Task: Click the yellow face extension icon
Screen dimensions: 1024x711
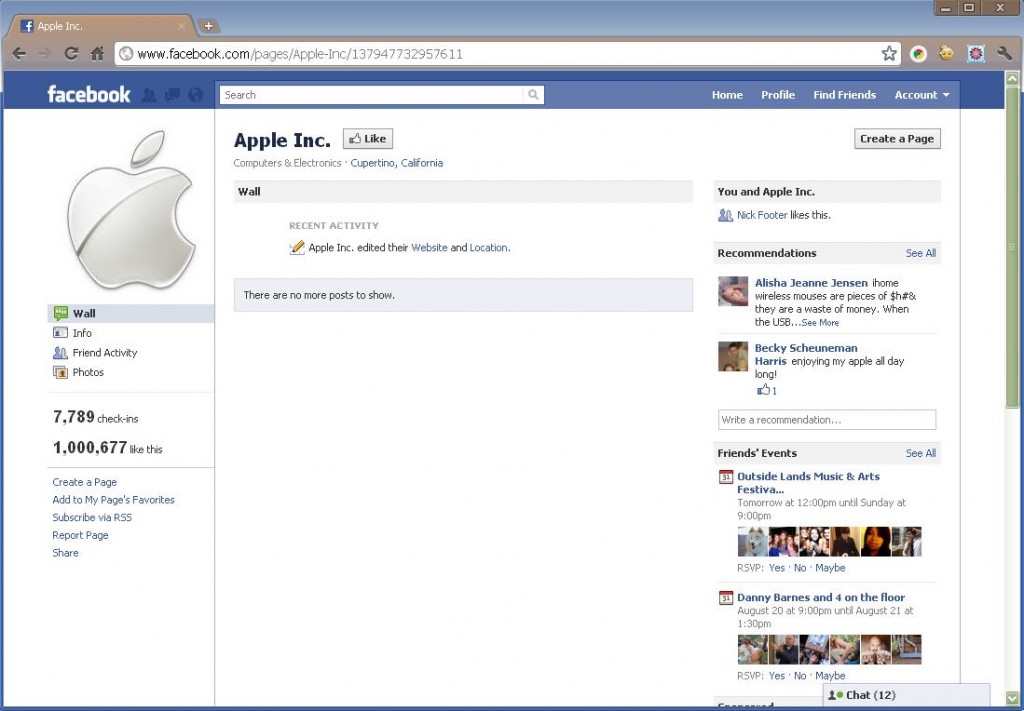Action: tap(946, 54)
